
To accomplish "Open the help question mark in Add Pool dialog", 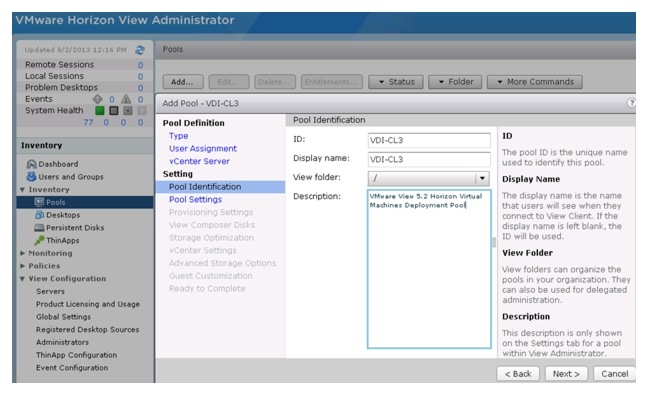I will [x=631, y=103].
